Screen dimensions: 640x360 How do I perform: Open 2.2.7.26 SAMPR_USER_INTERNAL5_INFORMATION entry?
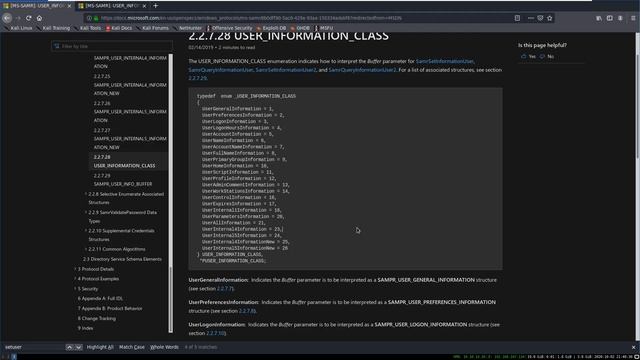click(130, 112)
